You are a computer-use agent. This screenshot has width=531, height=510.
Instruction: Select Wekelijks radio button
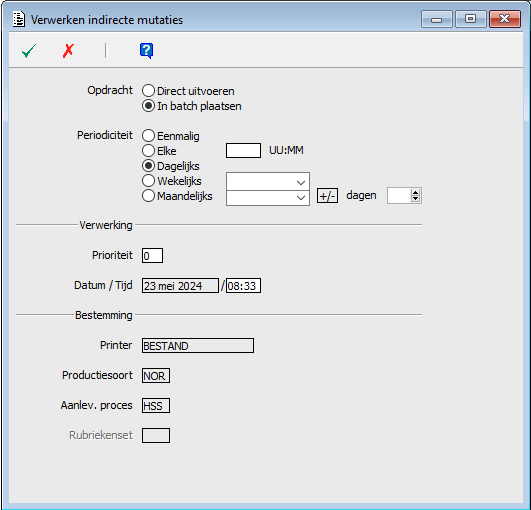[x=148, y=181]
